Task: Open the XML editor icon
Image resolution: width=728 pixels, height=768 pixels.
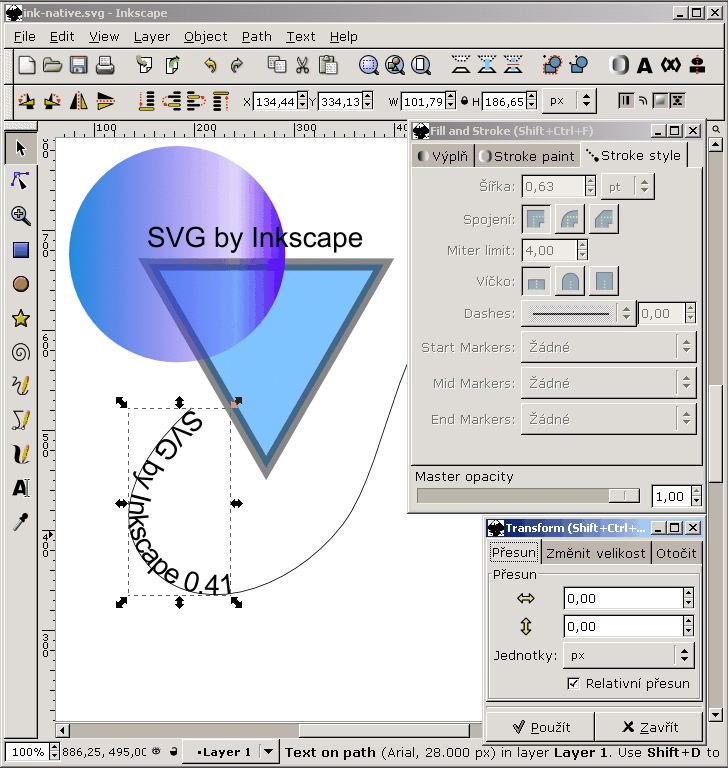Action: [x=671, y=65]
